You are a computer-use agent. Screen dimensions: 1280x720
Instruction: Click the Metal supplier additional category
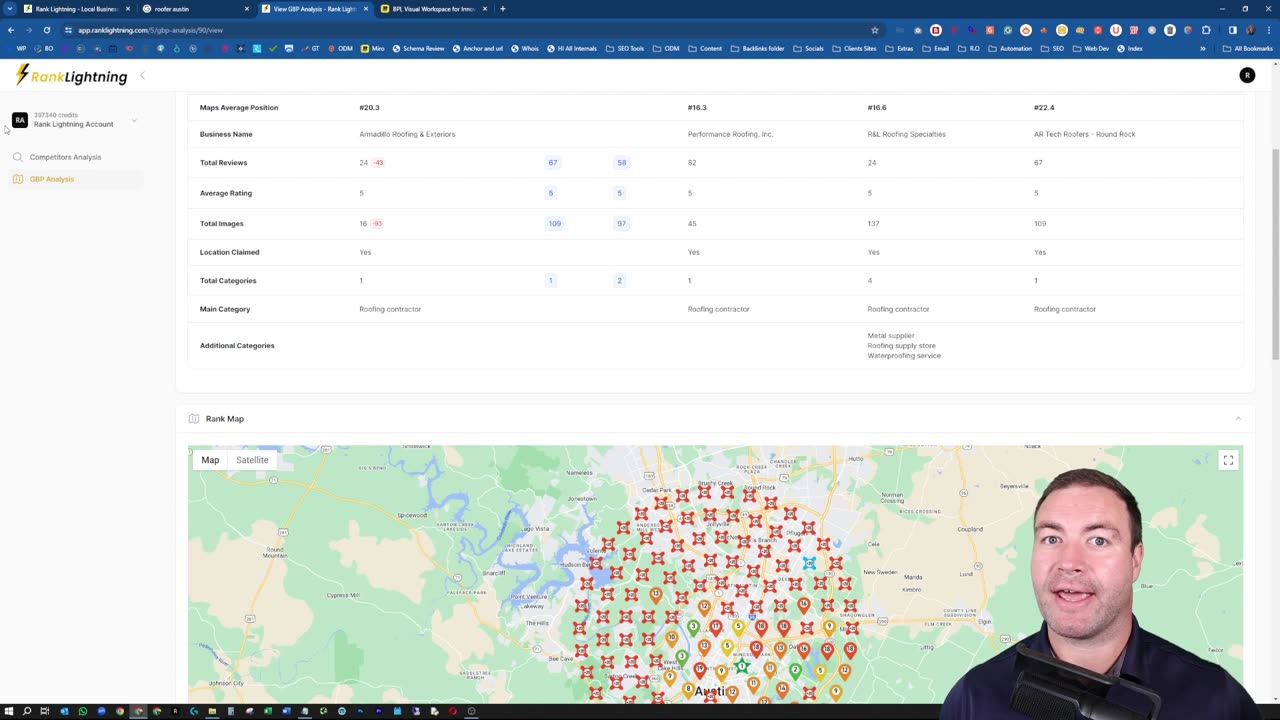(x=891, y=336)
